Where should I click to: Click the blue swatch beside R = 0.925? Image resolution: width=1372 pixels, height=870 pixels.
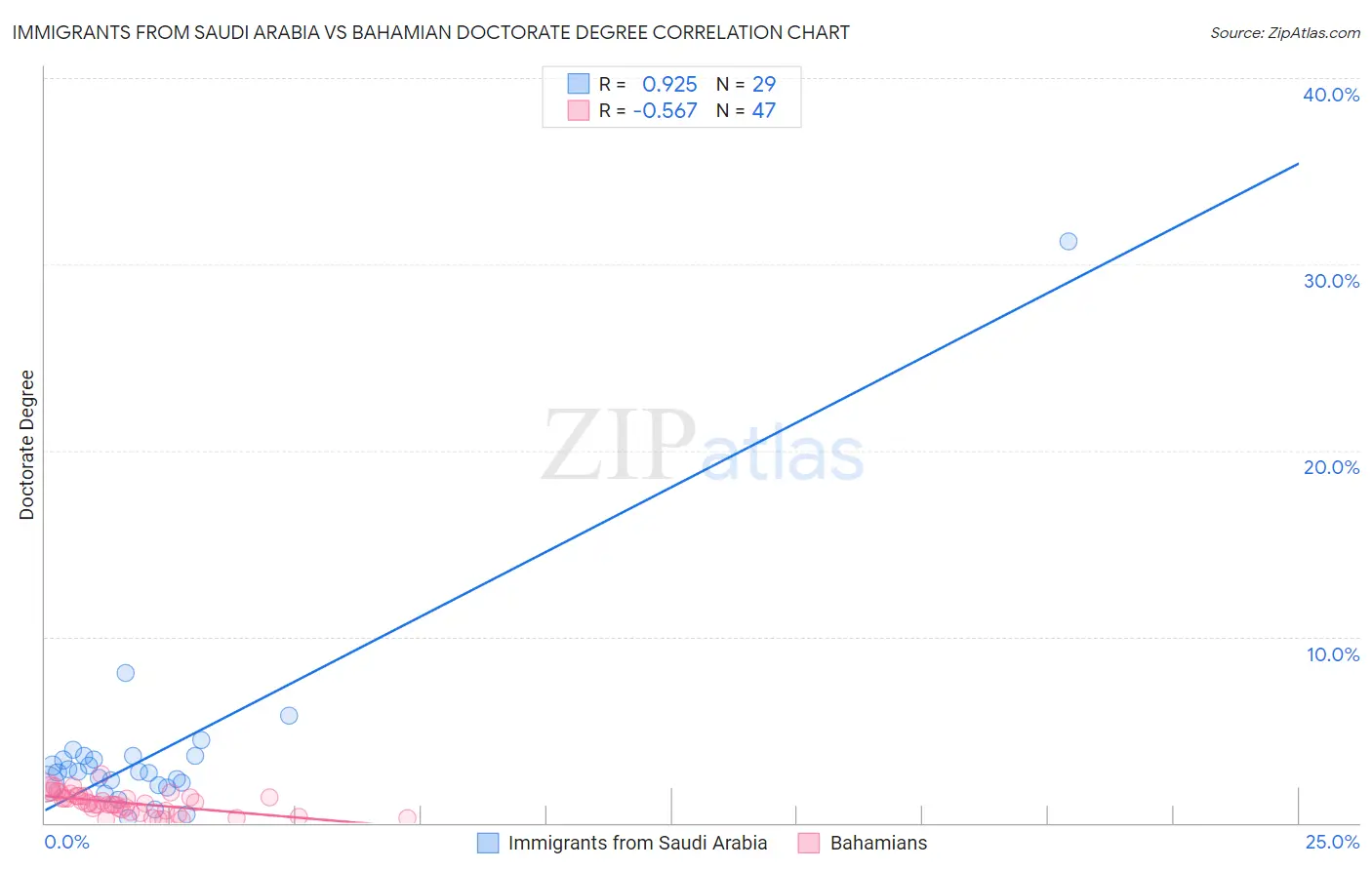[x=579, y=84]
